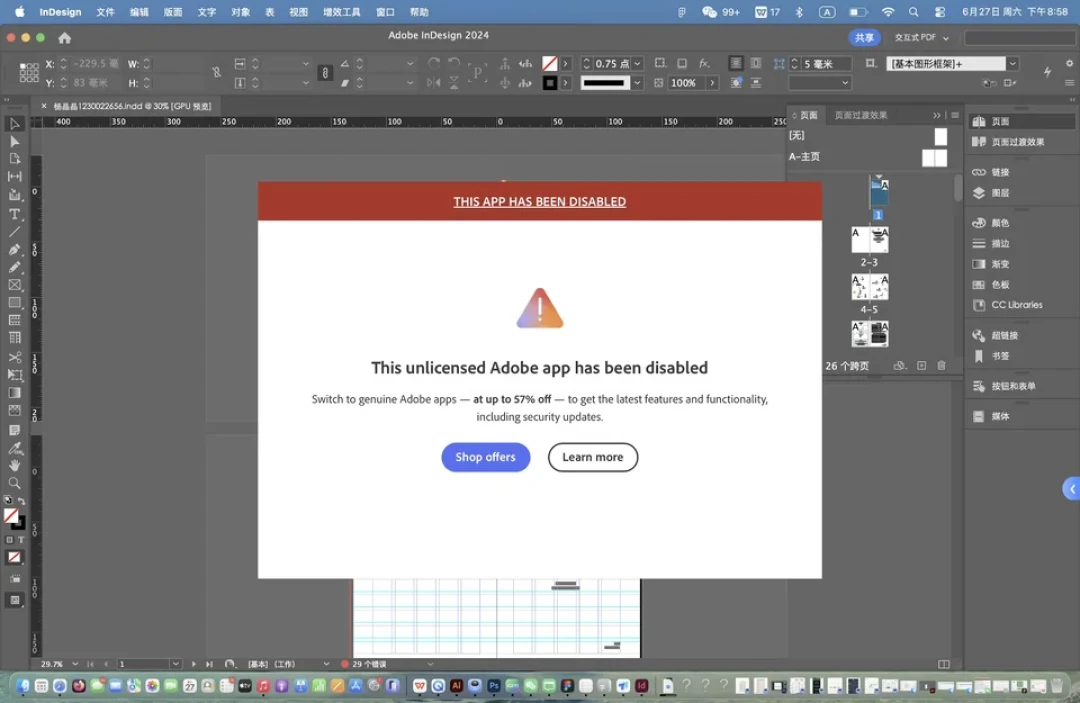Select the Free Transform tool
The height and width of the screenshot is (703, 1080).
[x=14, y=375]
